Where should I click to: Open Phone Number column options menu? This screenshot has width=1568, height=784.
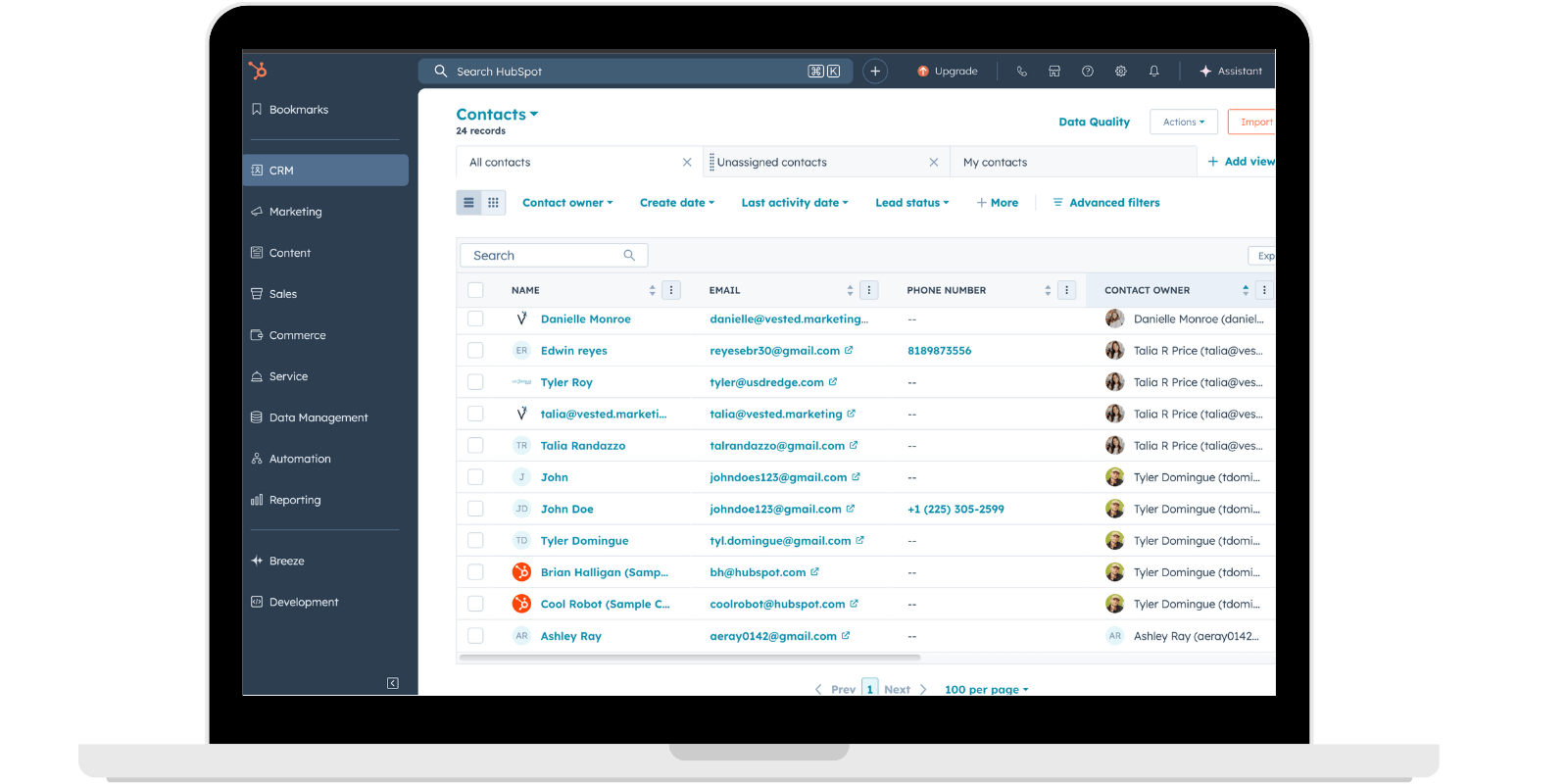pos(1067,290)
